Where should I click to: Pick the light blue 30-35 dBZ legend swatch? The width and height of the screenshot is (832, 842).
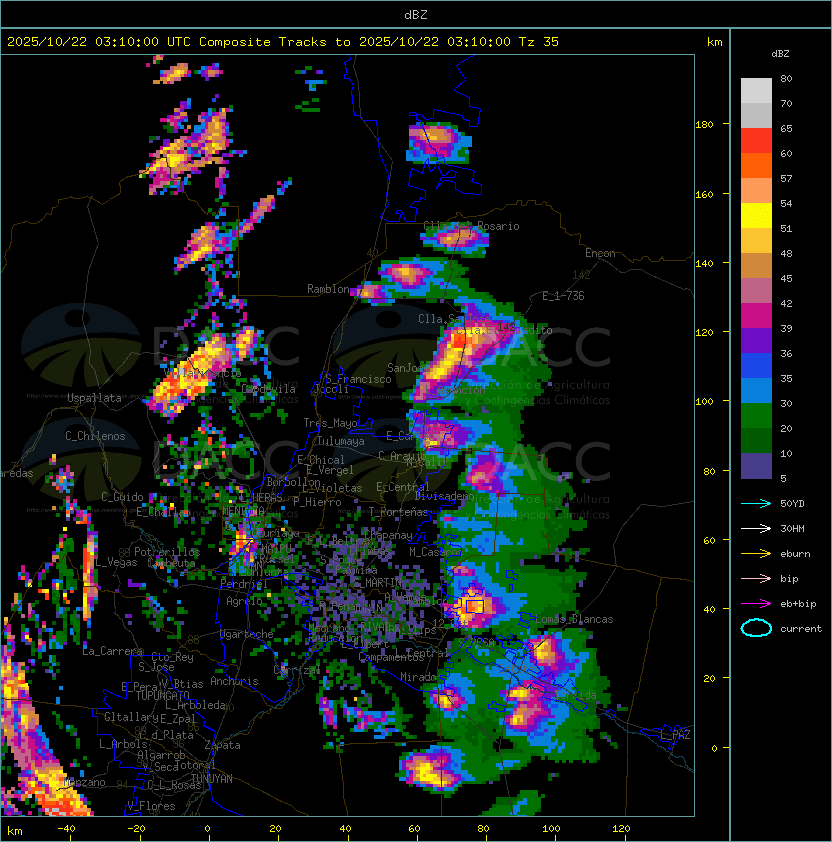coord(756,391)
